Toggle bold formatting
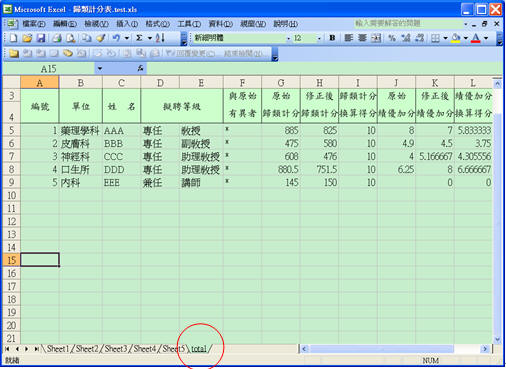 coord(332,38)
